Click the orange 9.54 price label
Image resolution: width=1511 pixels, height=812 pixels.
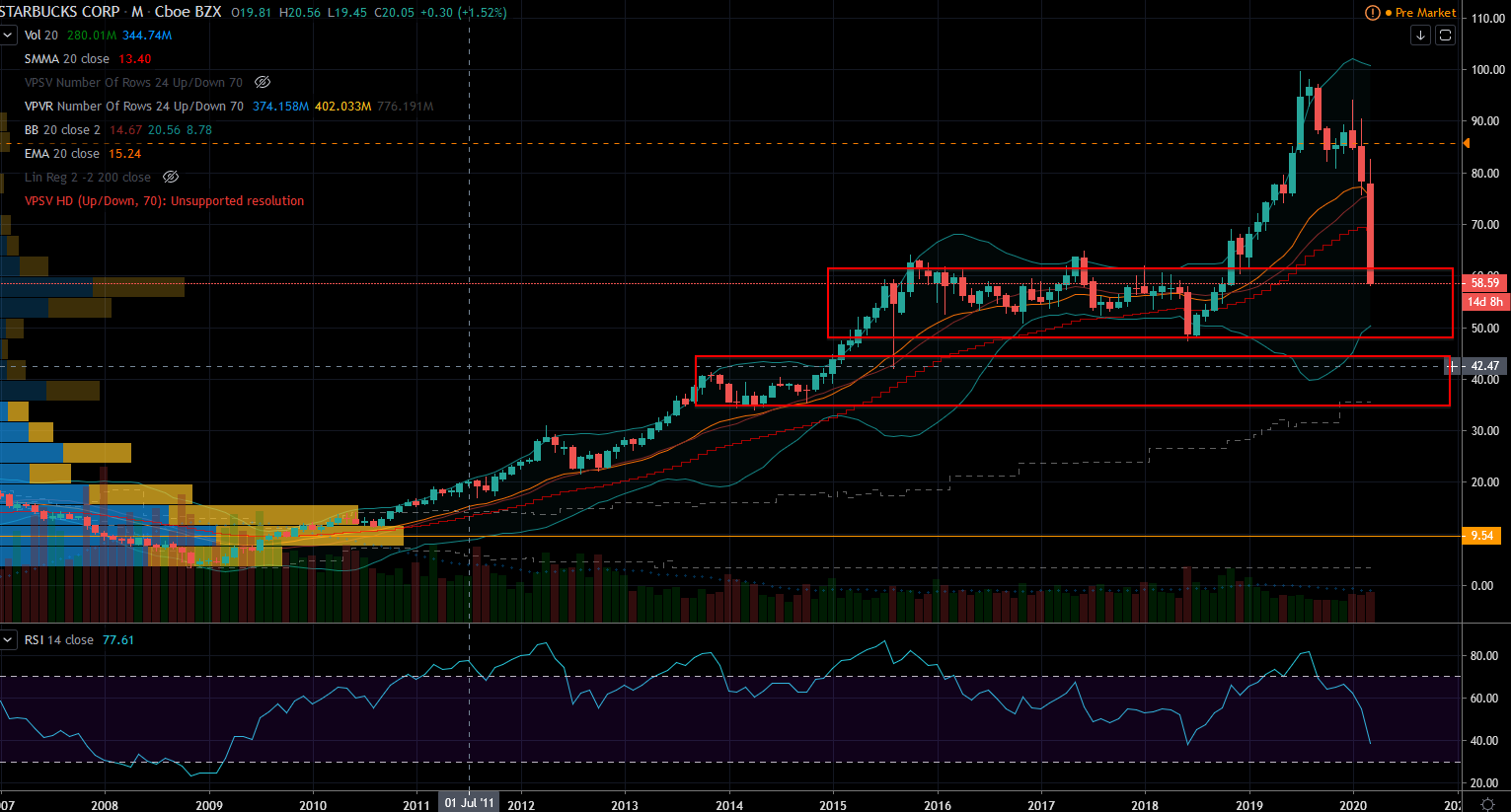tap(1482, 536)
